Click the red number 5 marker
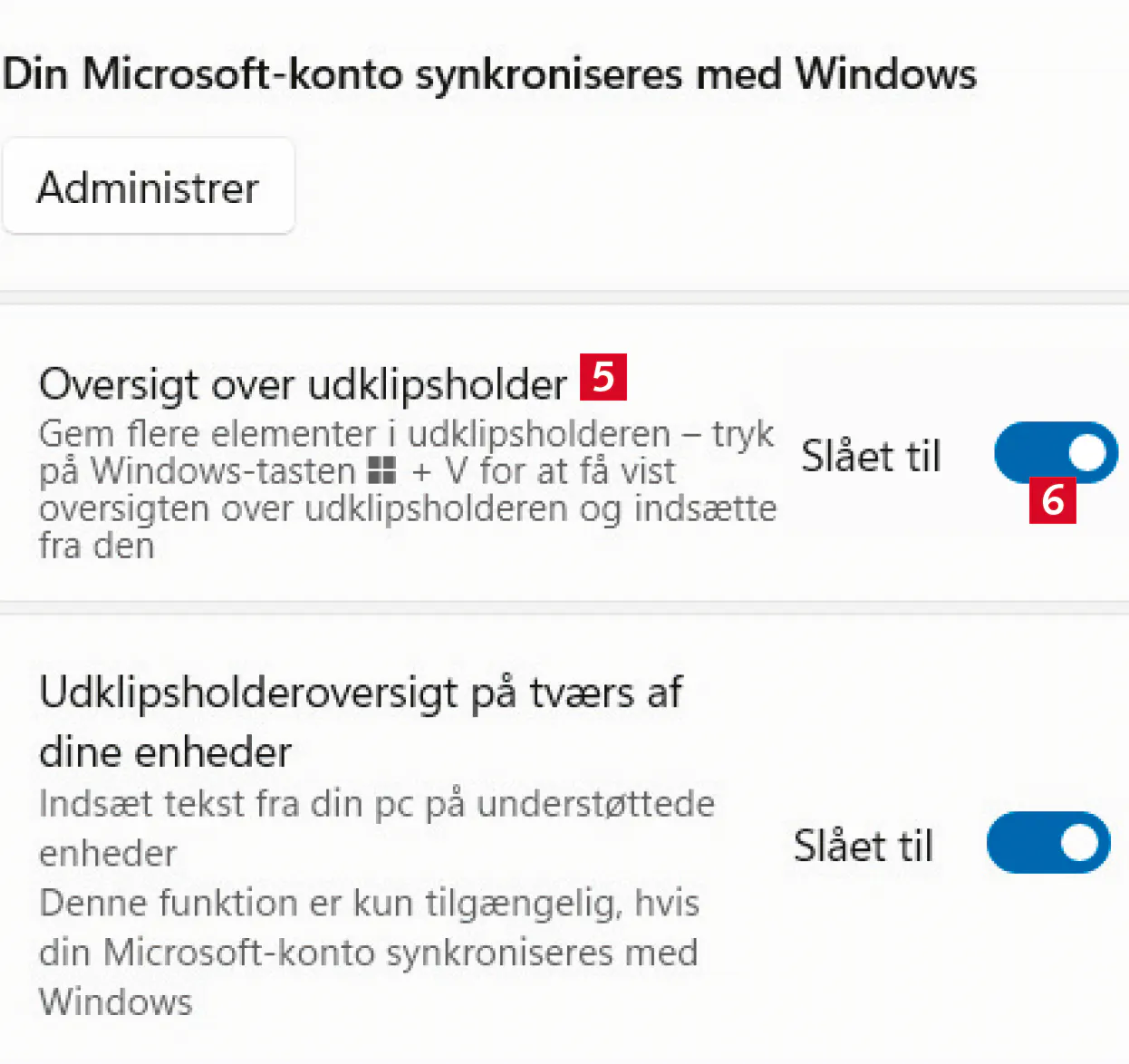 coord(603,376)
